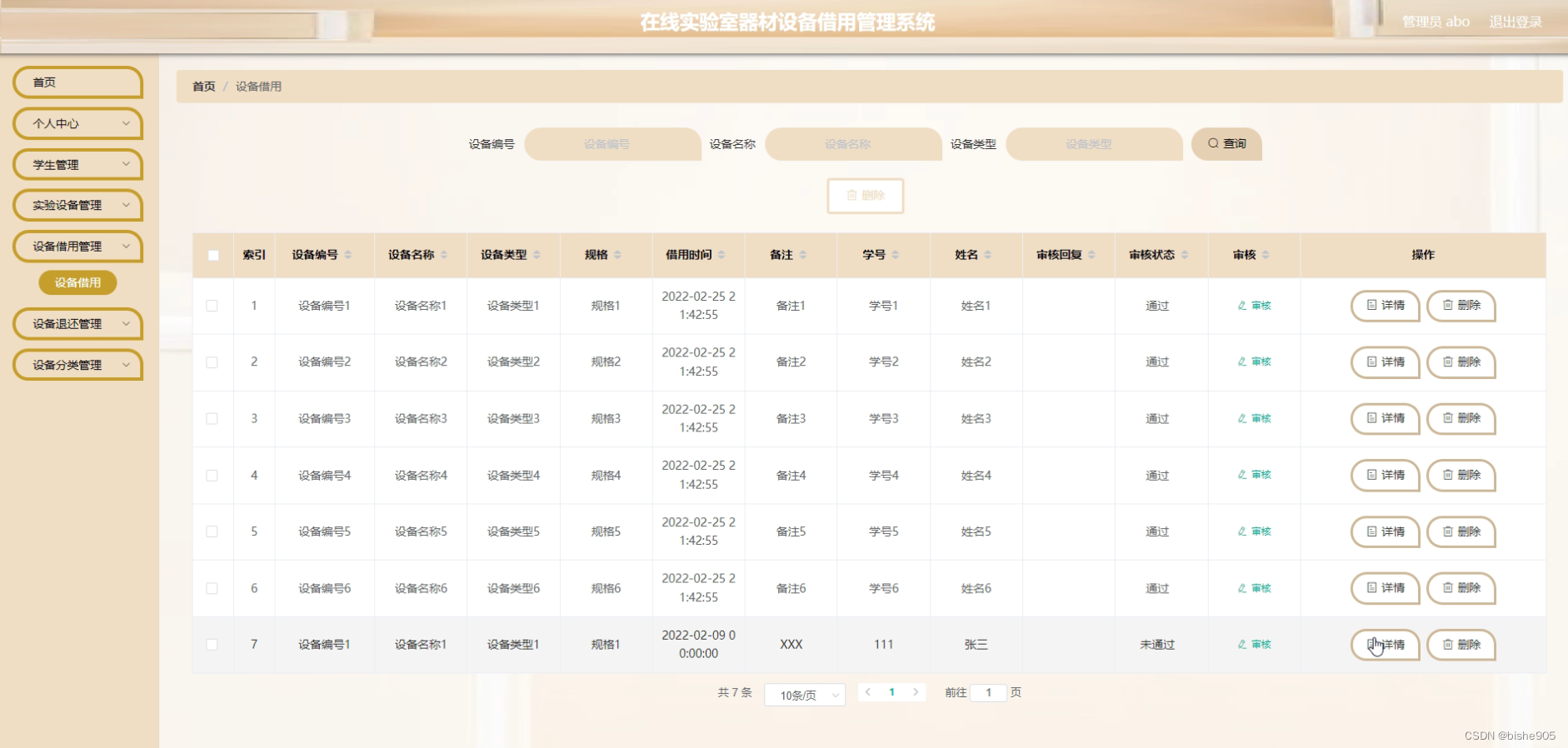
Task: Sort by 审核回复 column sort icon
Action: (x=1091, y=255)
